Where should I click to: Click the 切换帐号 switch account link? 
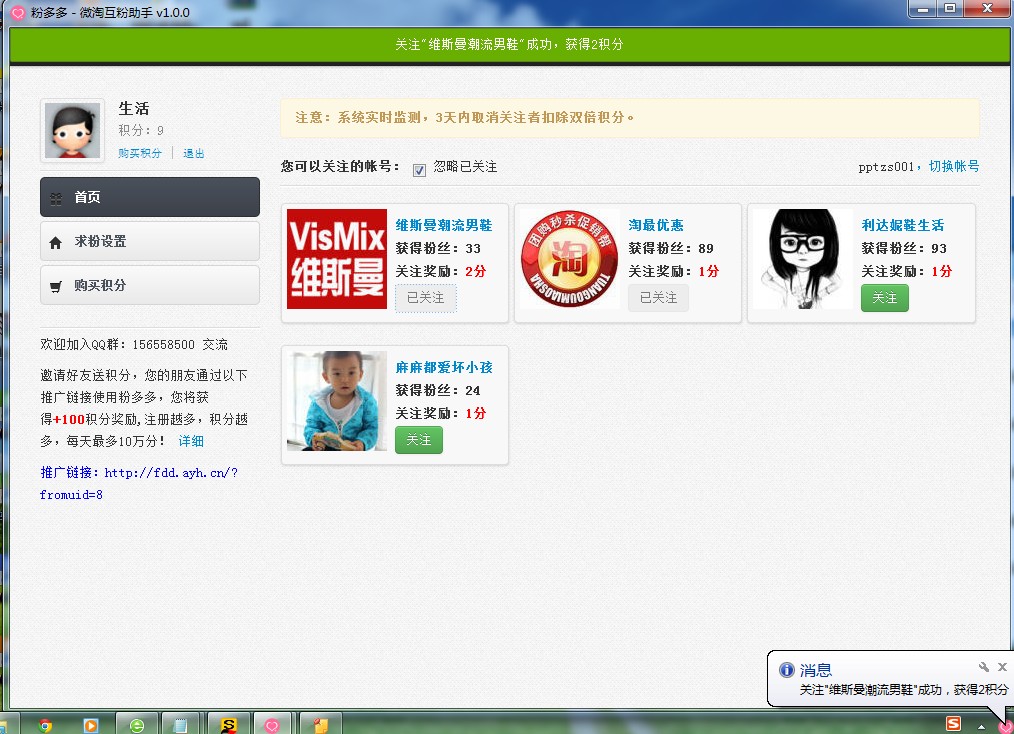[x=954, y=166]
